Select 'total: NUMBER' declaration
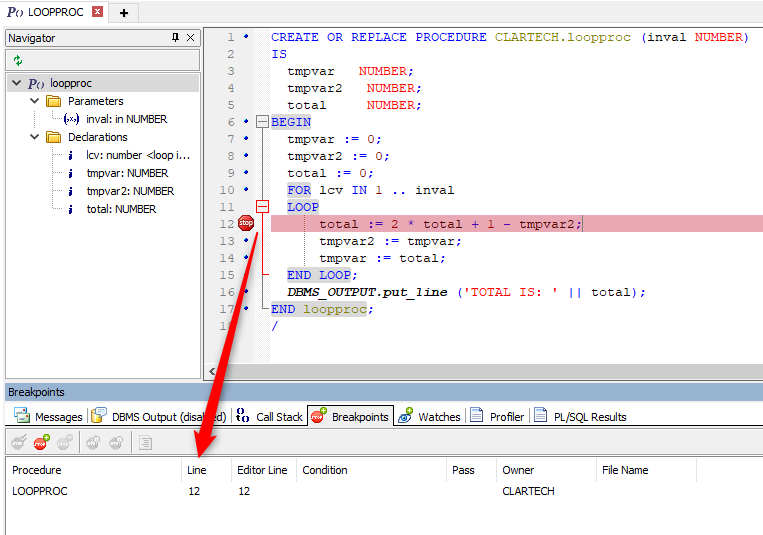 (121, 209)
